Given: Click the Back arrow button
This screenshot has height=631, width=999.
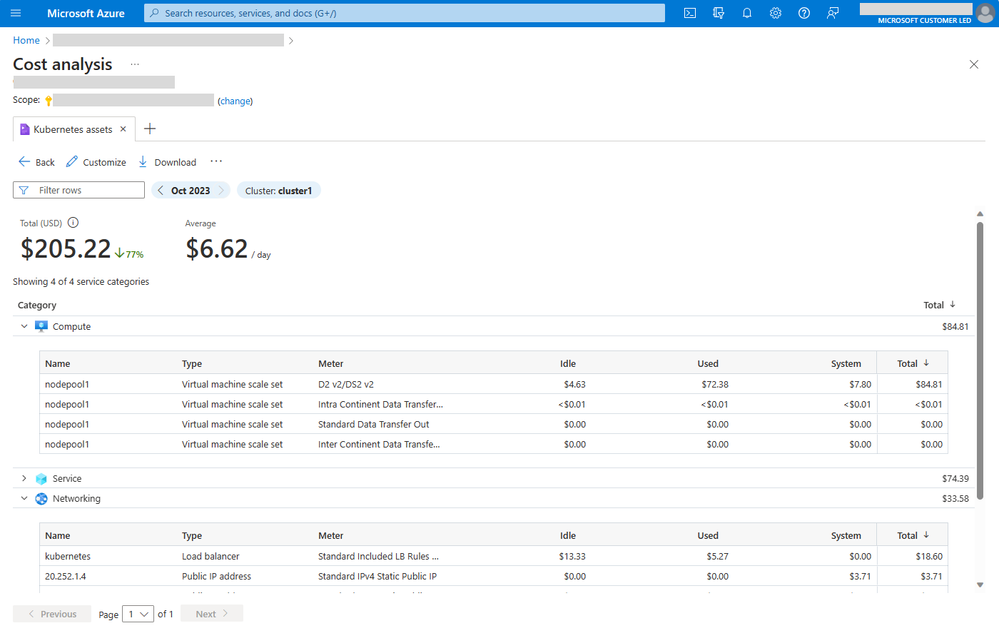Looking at the screenshot, I should [x=36, y=162].
